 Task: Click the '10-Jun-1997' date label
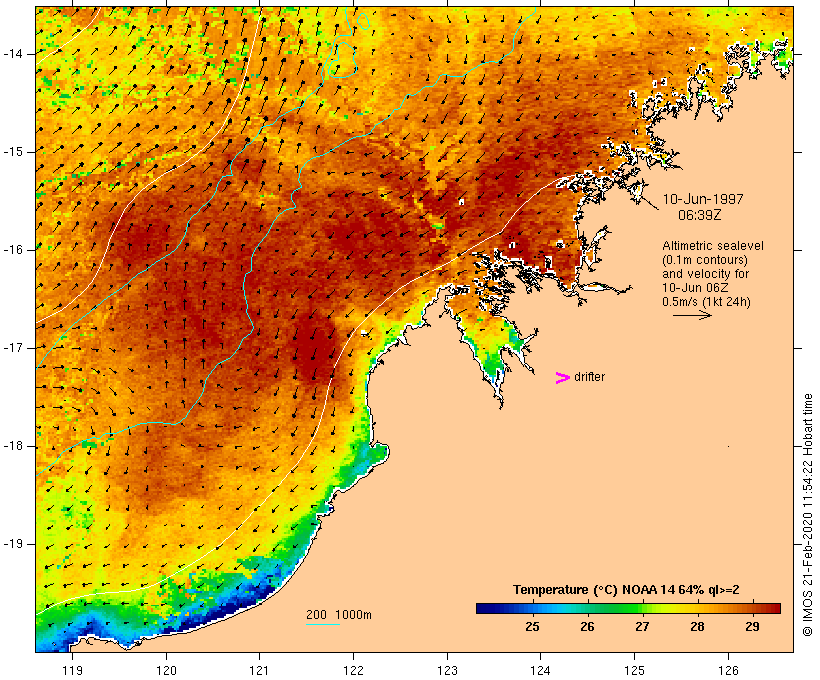pos(703,199)
